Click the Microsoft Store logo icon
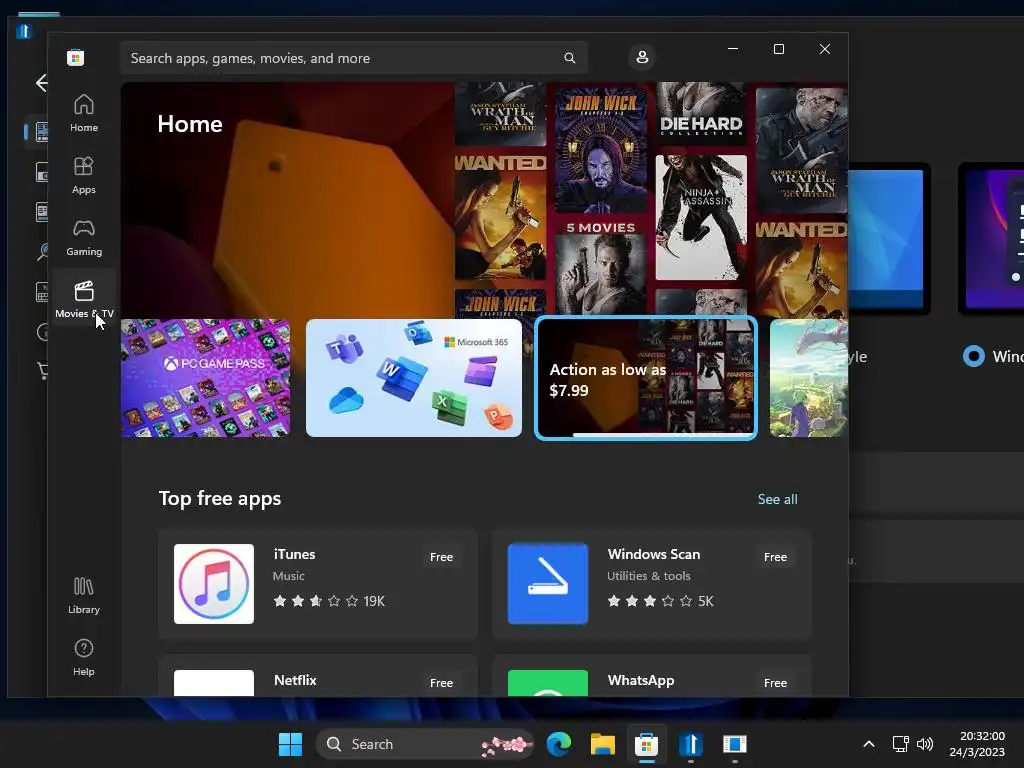Image resolution: width=1024 pixels, height=768 pixels. click(76, 57)
